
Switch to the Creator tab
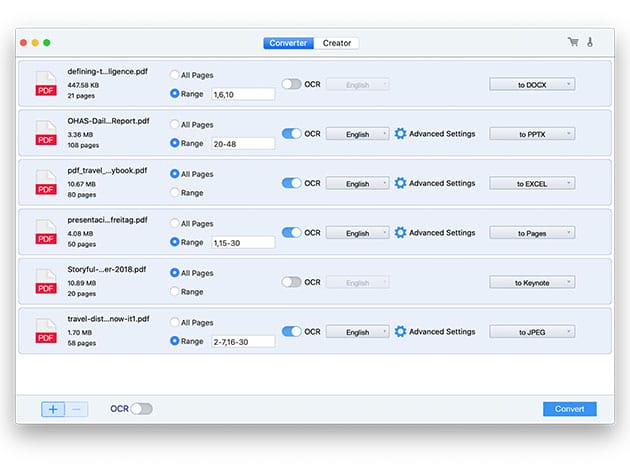[337, 43]
